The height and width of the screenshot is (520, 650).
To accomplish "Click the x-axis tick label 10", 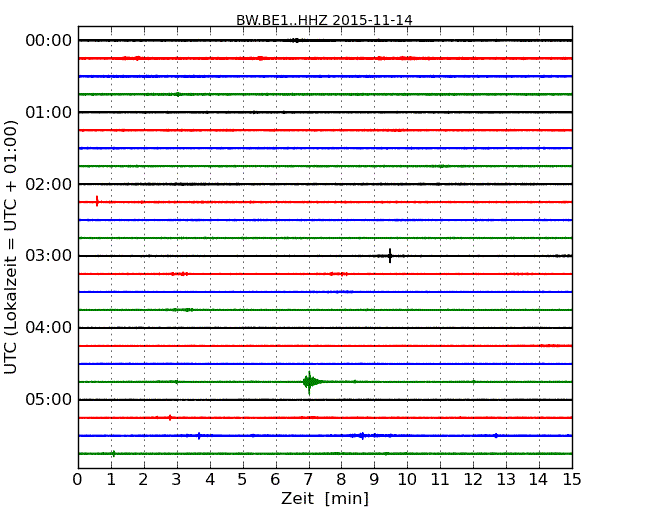I will coord(407,480).
